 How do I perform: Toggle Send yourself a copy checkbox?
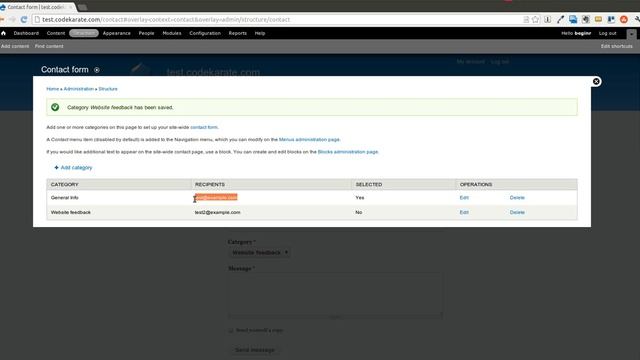(x=231, y=330)
